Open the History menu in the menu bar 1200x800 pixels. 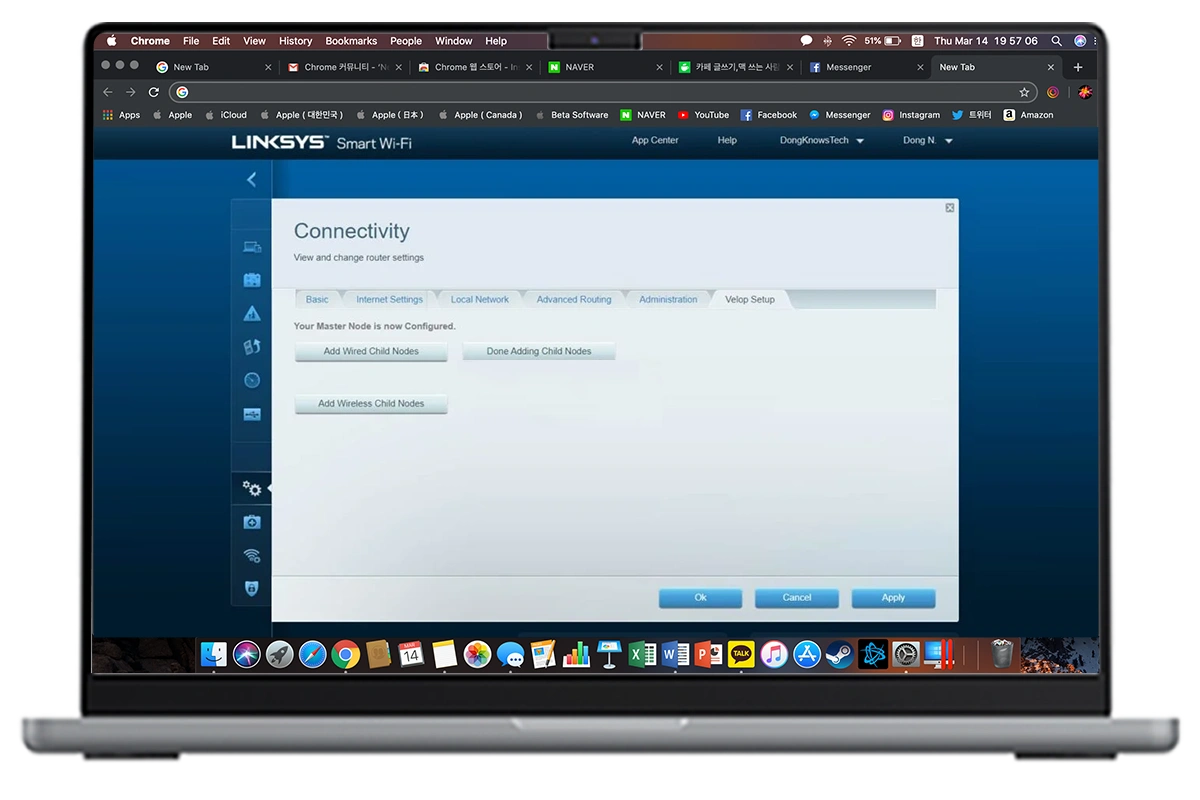tap(295, 41)
